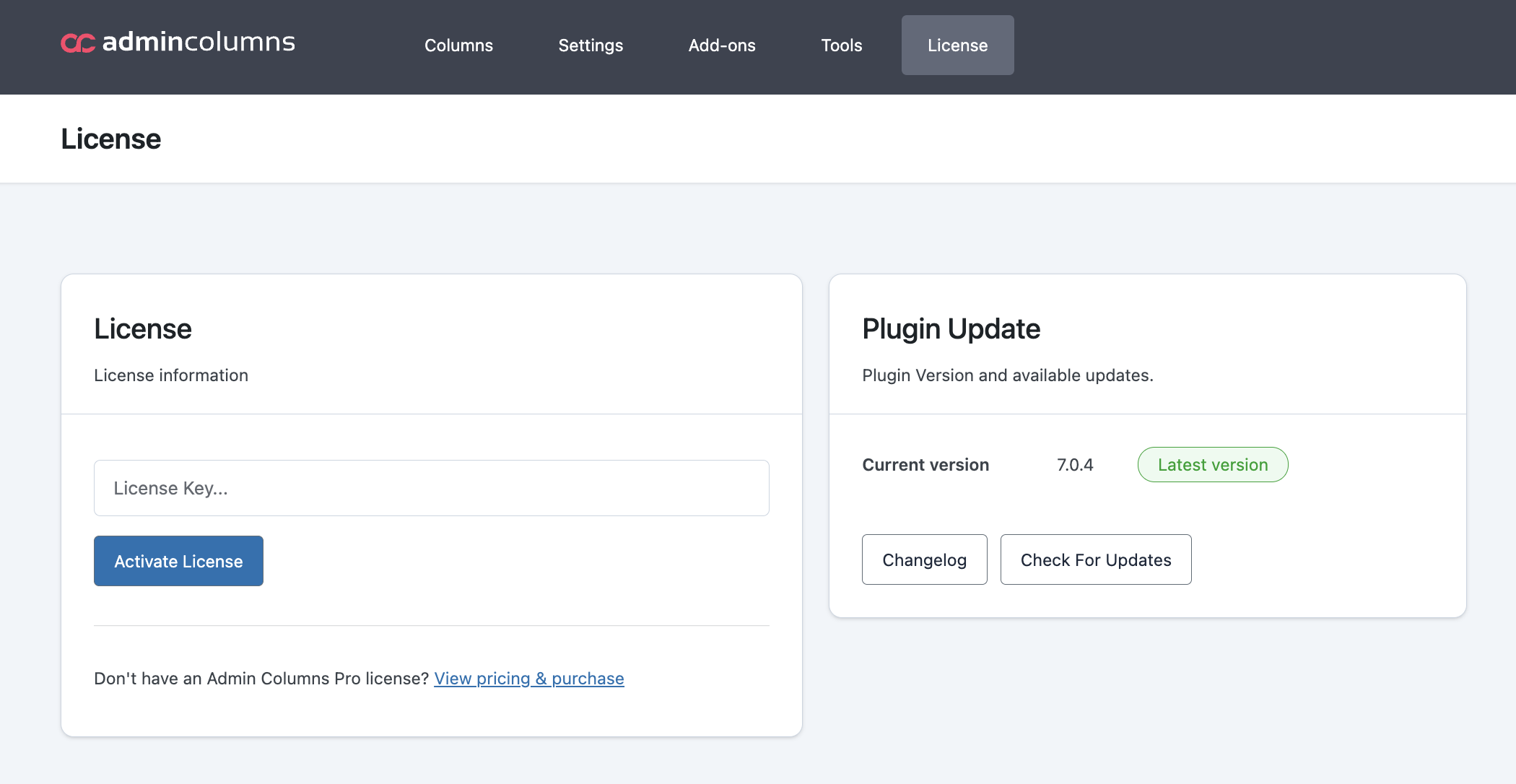The image size is (1516, 784).
Task: Click the Plugin Update card heading
Action: point(951,329)
